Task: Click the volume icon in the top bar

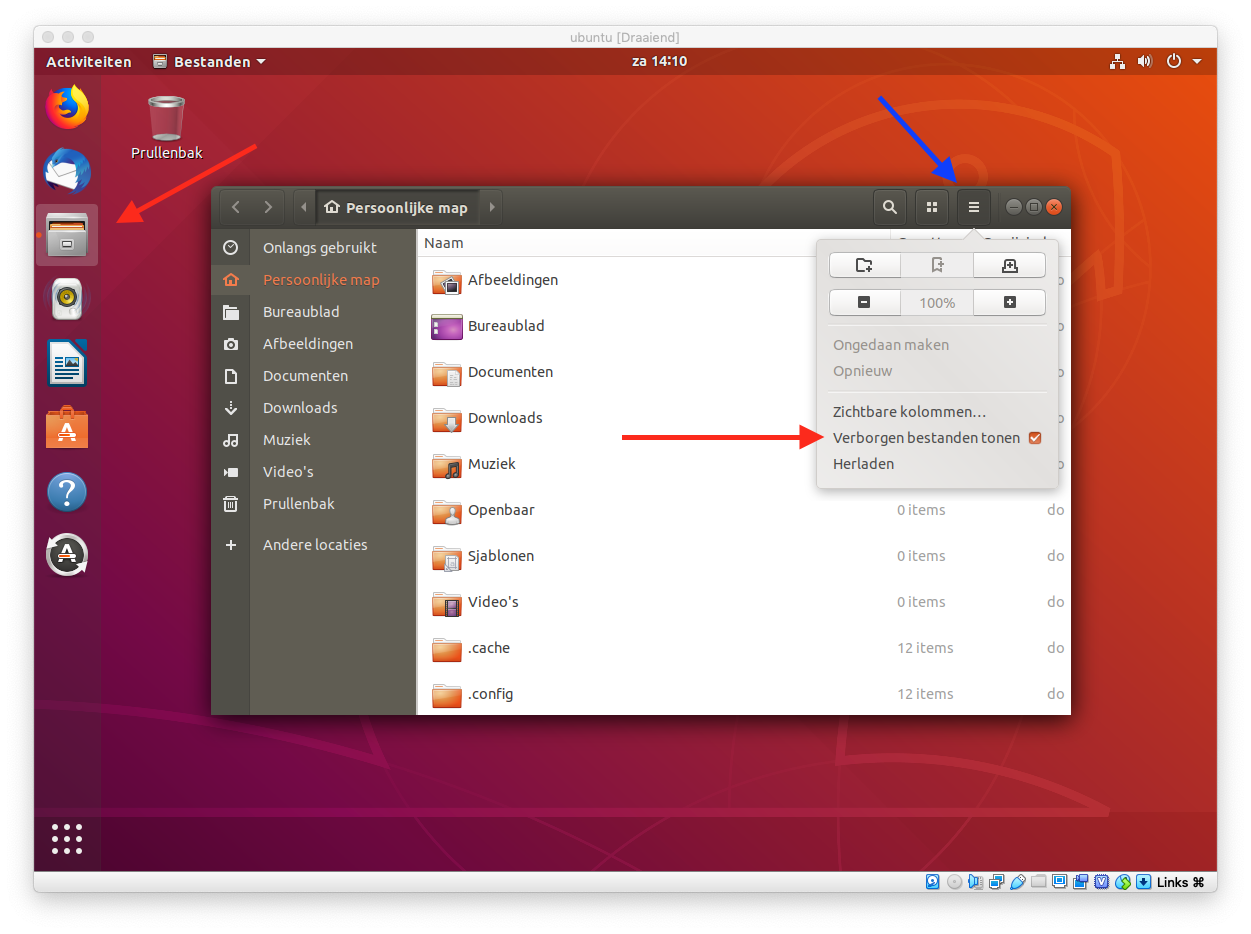Action: pos(1145,62)
